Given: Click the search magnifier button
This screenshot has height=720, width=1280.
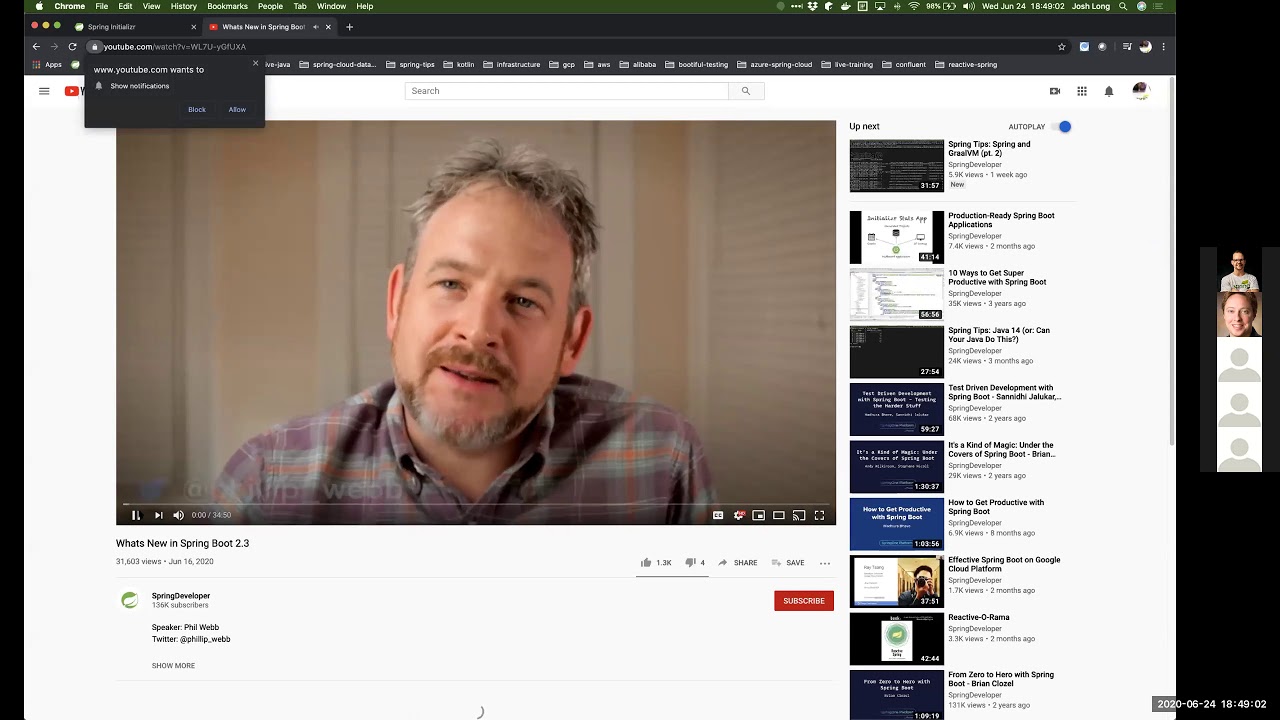Looking at the screenshot, I should click(x=746, y=91).
